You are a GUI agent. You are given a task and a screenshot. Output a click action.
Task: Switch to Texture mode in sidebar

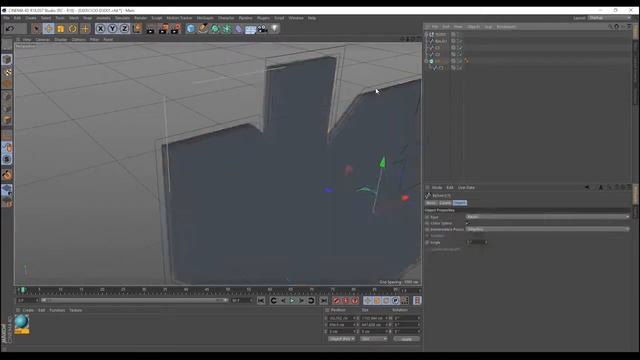tap(7, 72)
